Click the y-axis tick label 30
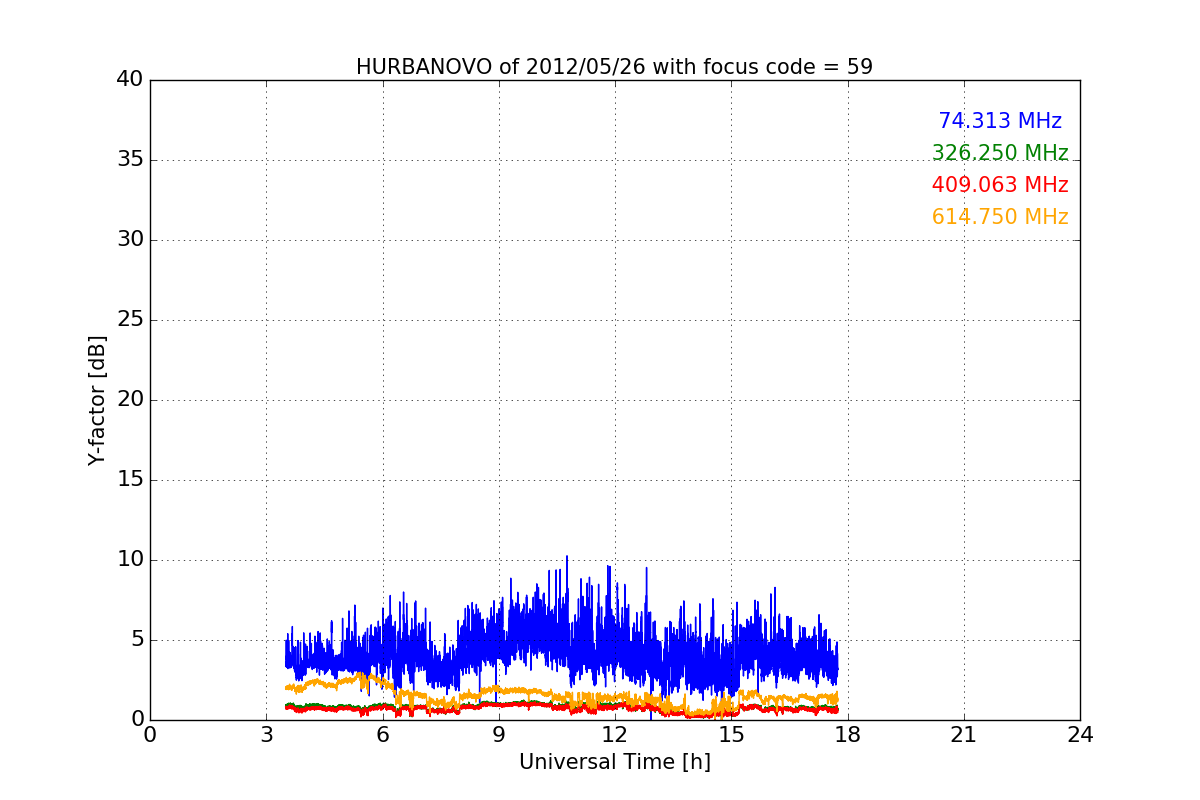This screenshot has width=1200, height=800. tap(129, 240)
